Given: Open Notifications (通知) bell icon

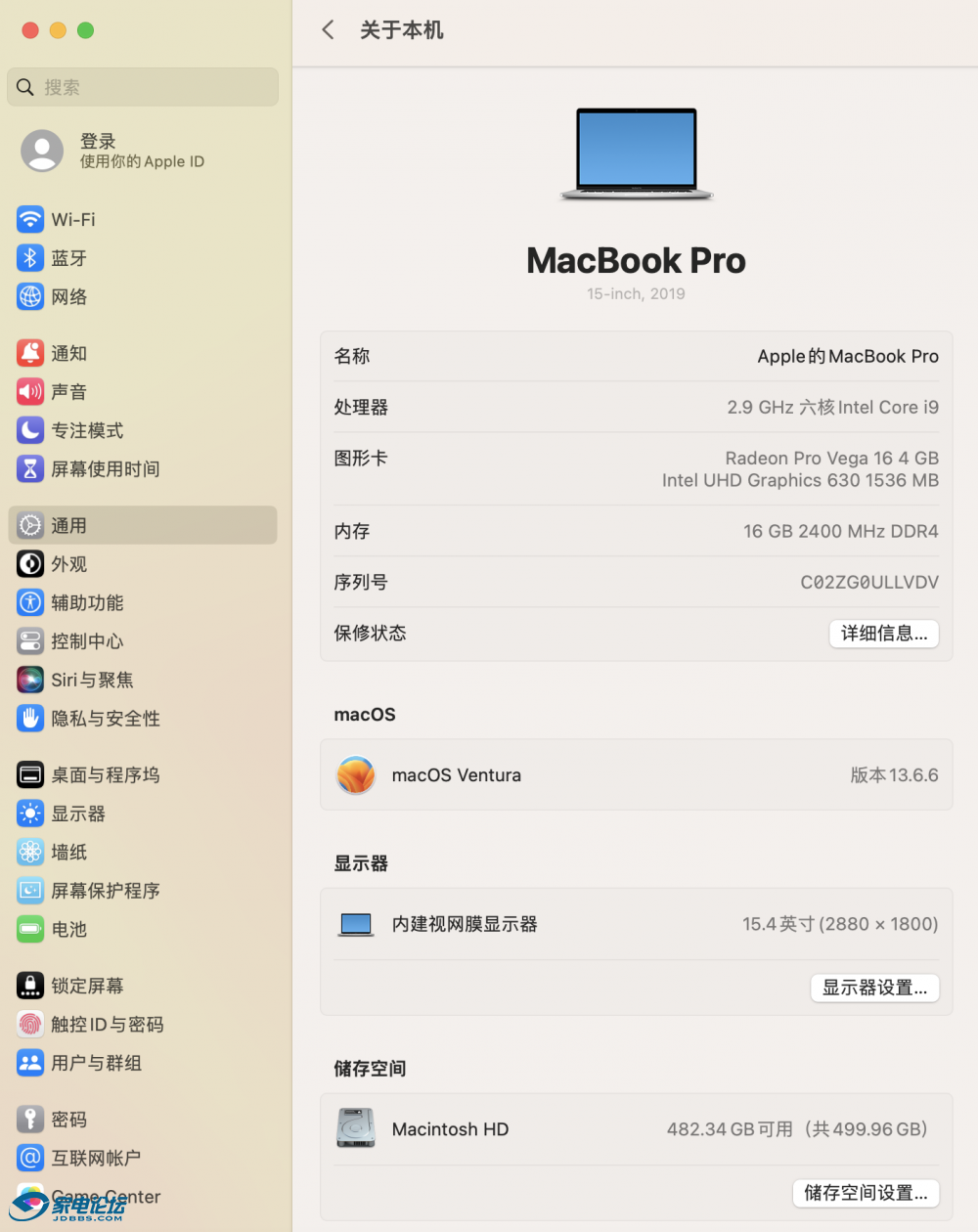Looking at the screenshot, I should click(30, 353).
